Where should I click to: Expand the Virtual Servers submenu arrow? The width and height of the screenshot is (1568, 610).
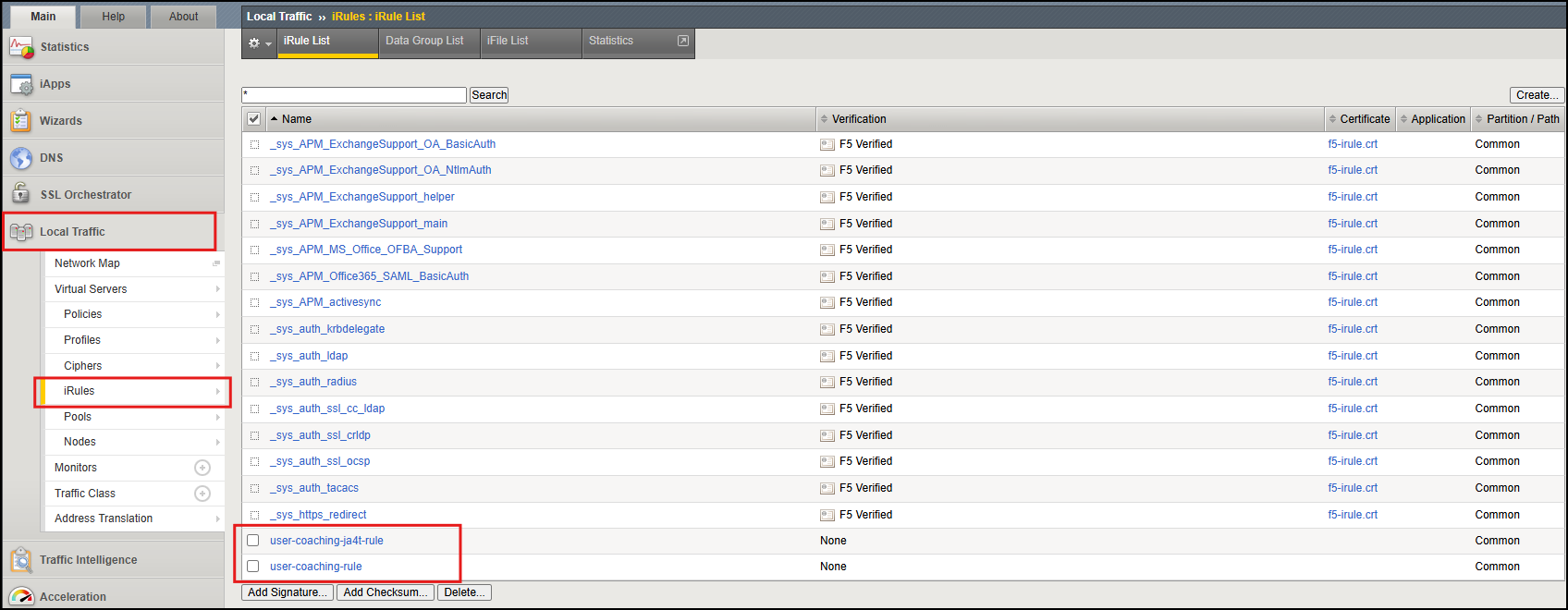pyautogui.click(x=218, y=289)
